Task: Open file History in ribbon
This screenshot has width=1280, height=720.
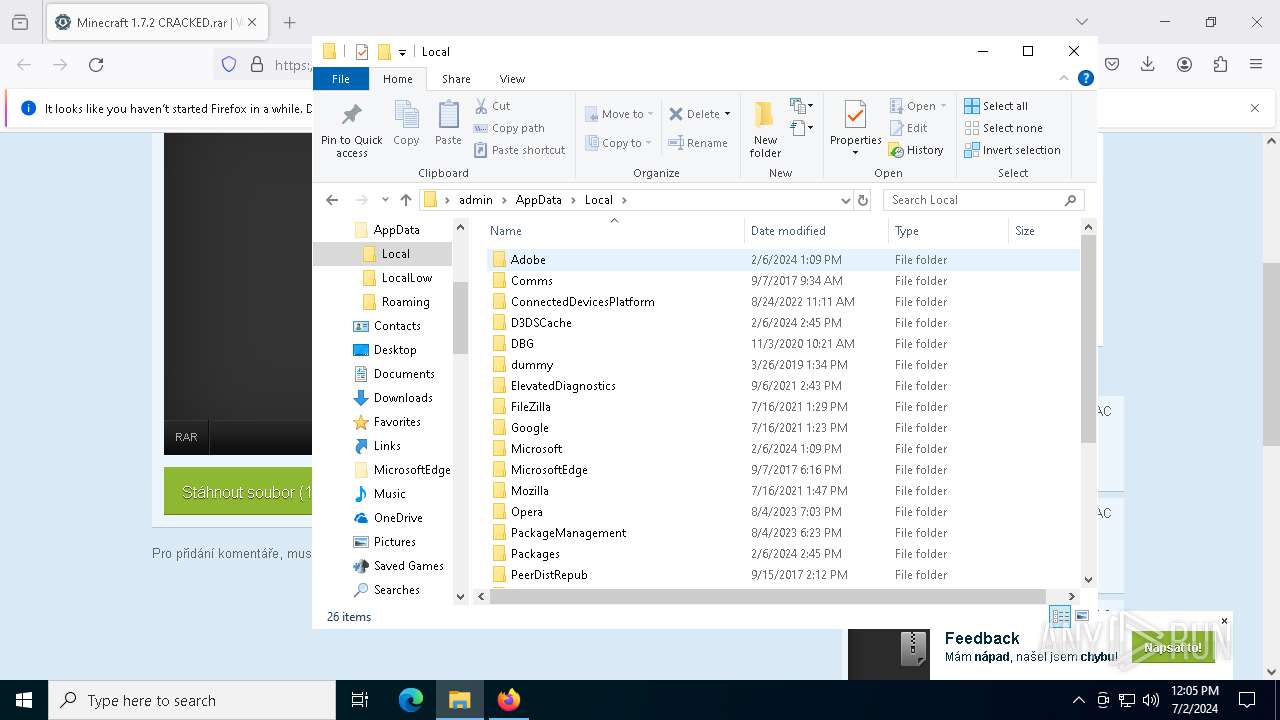Action: pyautogui.click(x=916, y=150)
